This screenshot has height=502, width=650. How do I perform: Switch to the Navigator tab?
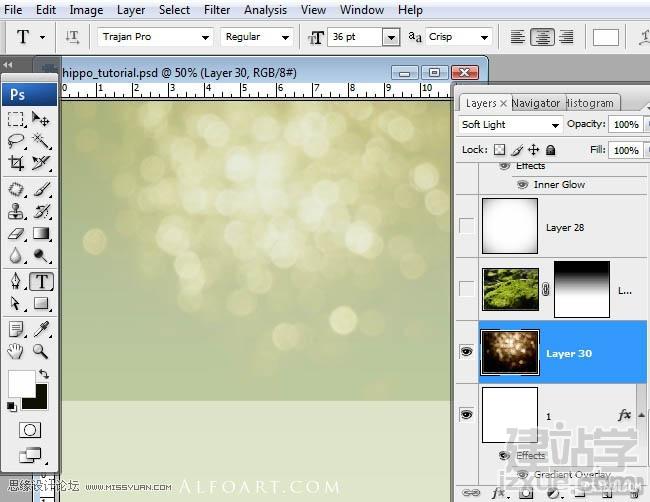point(536,103)
